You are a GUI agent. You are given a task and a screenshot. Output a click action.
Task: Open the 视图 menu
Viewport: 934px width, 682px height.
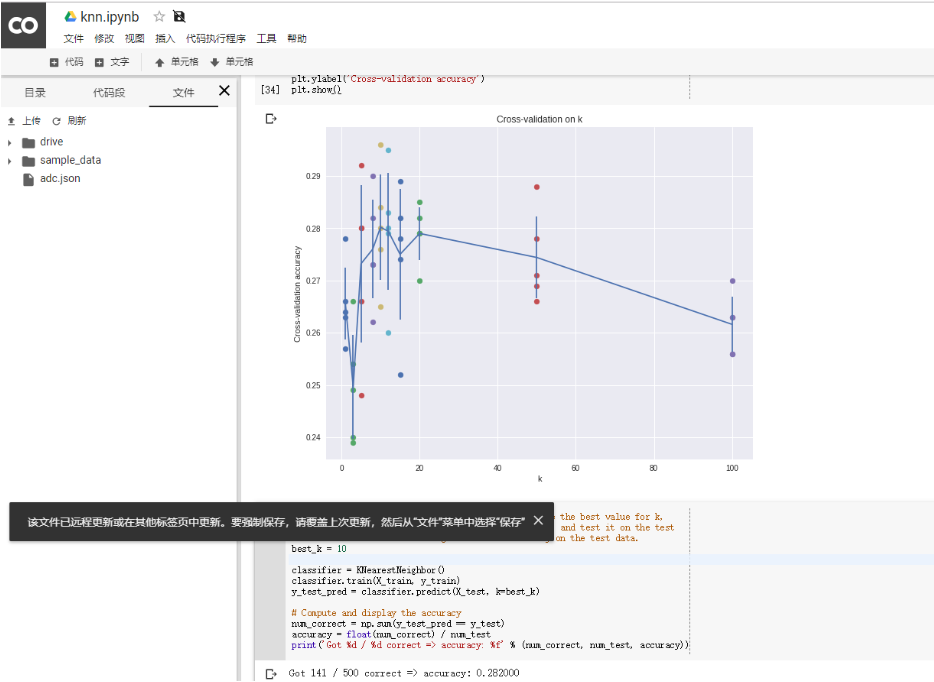[135, 39]
